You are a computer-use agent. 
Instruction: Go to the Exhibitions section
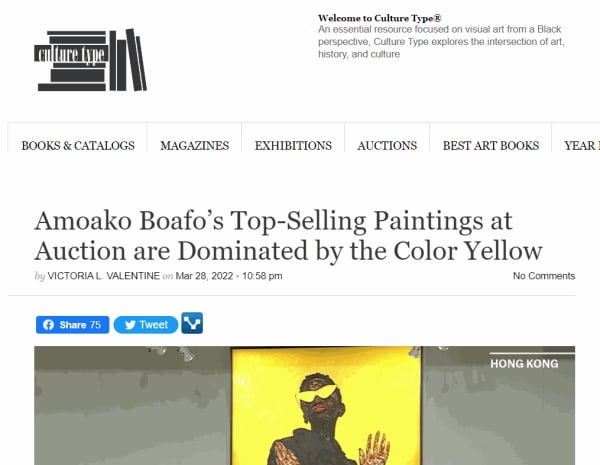pyautogui.click(x=293, y=145)
